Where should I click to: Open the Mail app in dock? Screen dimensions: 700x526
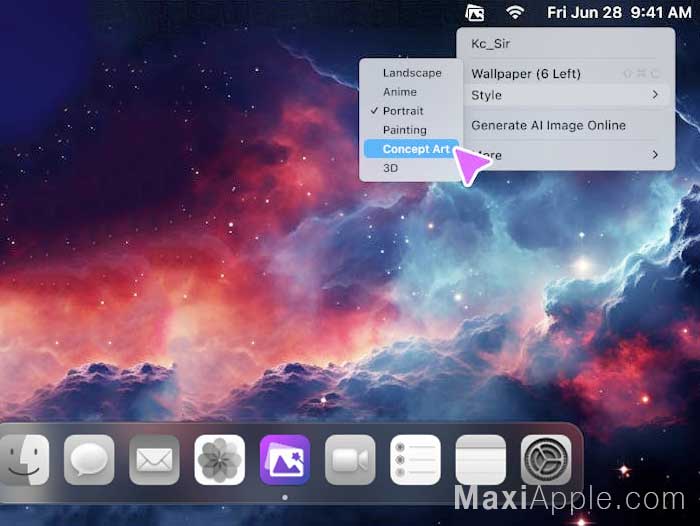tap(154, 460)
